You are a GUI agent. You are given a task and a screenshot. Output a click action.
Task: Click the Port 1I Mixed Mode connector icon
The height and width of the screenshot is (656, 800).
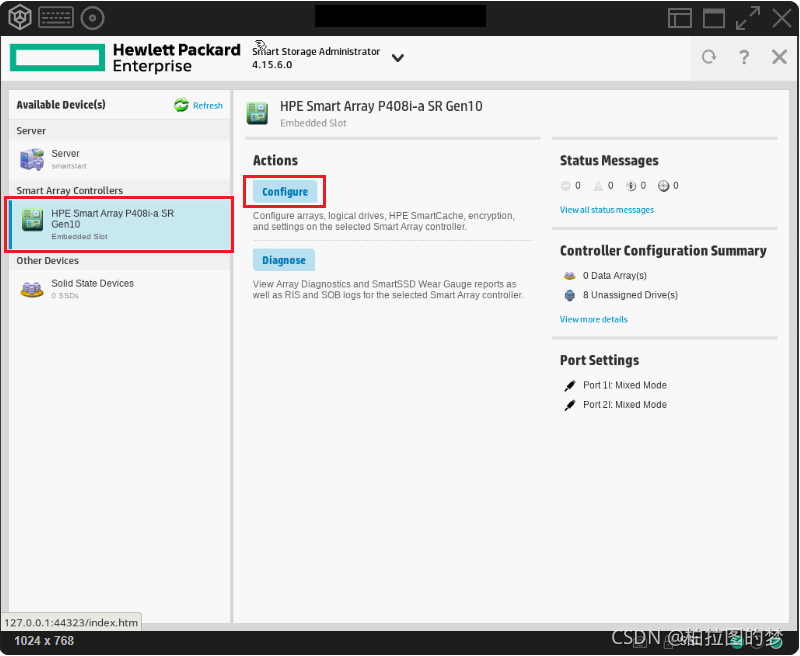tap(569, 386)
